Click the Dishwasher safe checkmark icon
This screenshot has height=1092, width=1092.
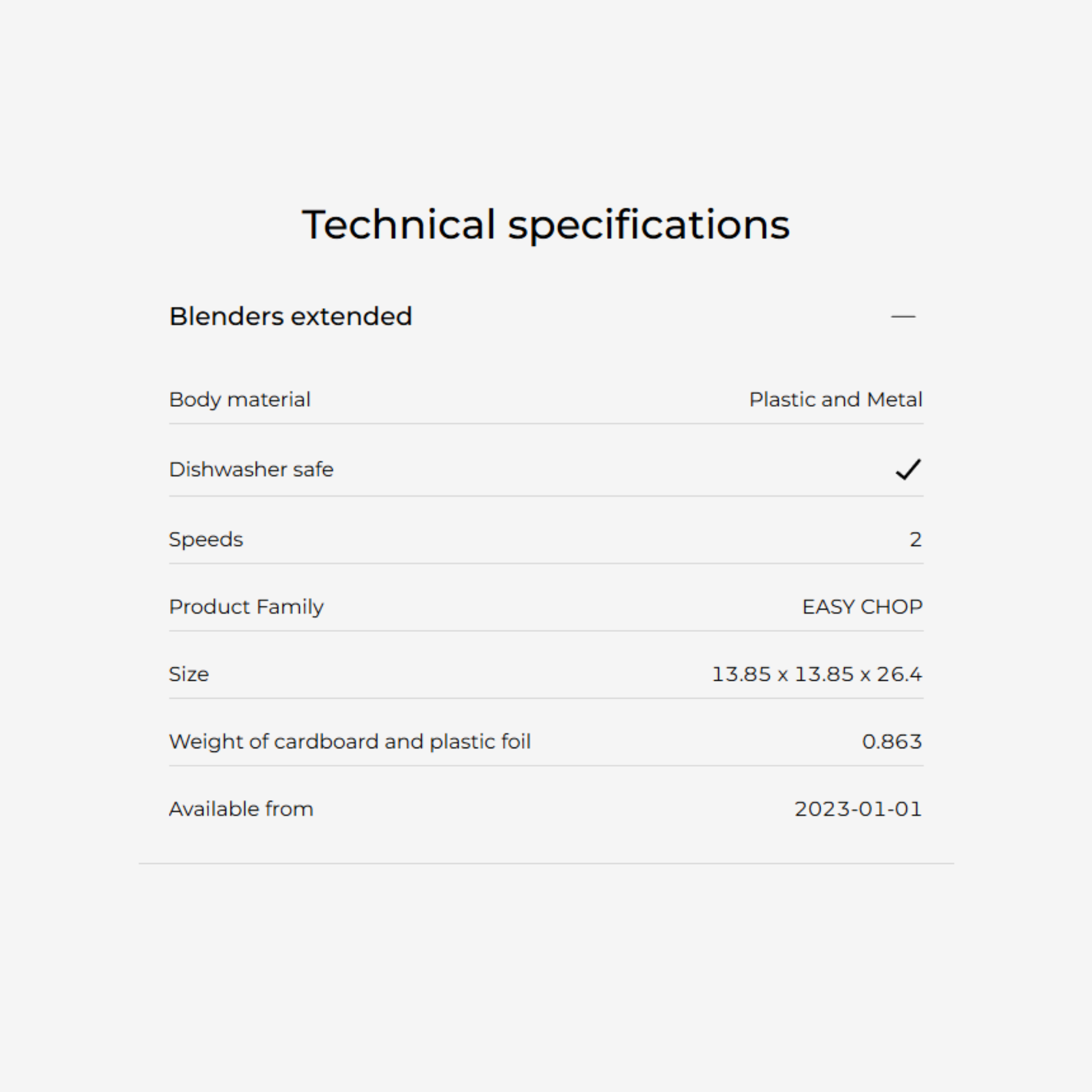[x=908, y=469]
